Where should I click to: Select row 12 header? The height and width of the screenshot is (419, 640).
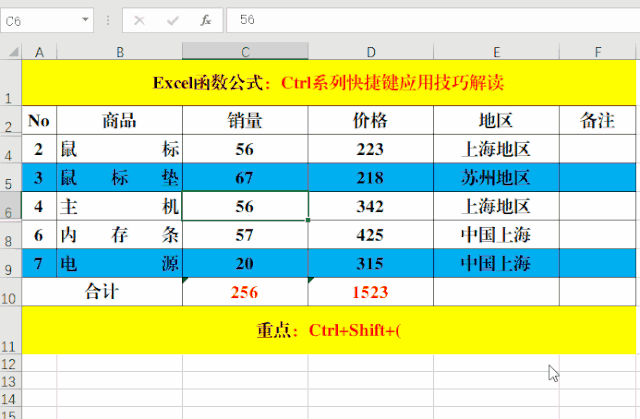(x=11, y=363)
